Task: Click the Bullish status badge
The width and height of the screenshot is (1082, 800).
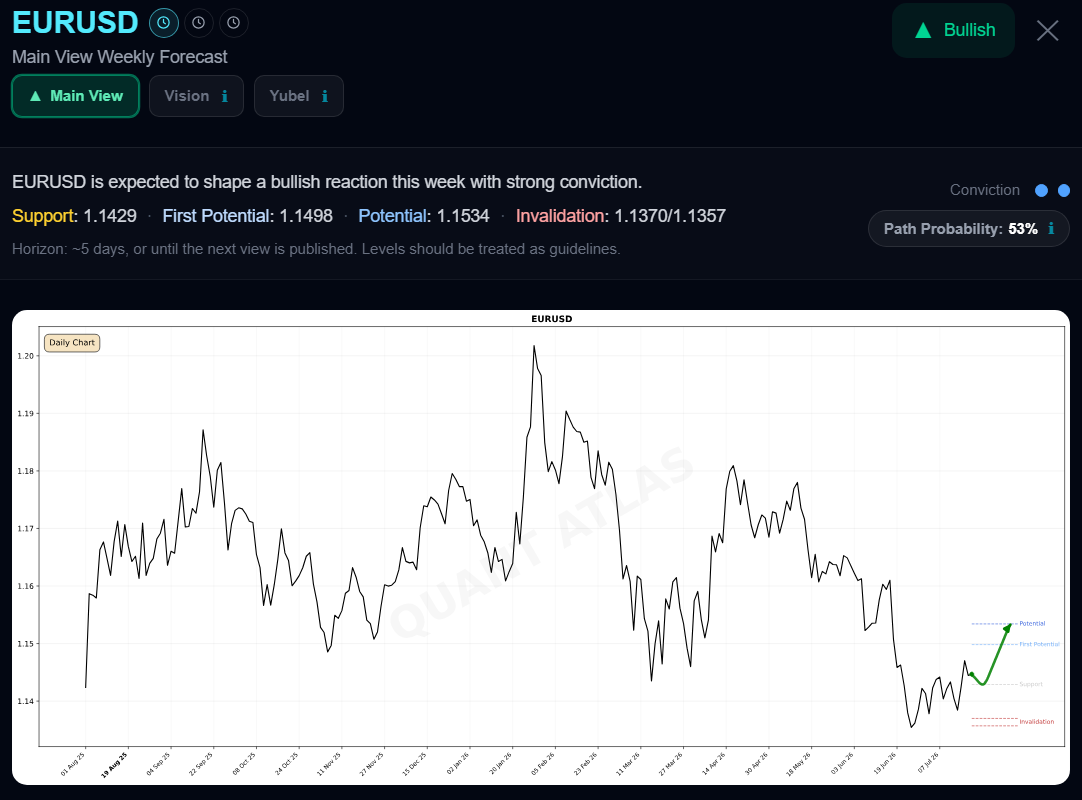Action: (953, 30)
